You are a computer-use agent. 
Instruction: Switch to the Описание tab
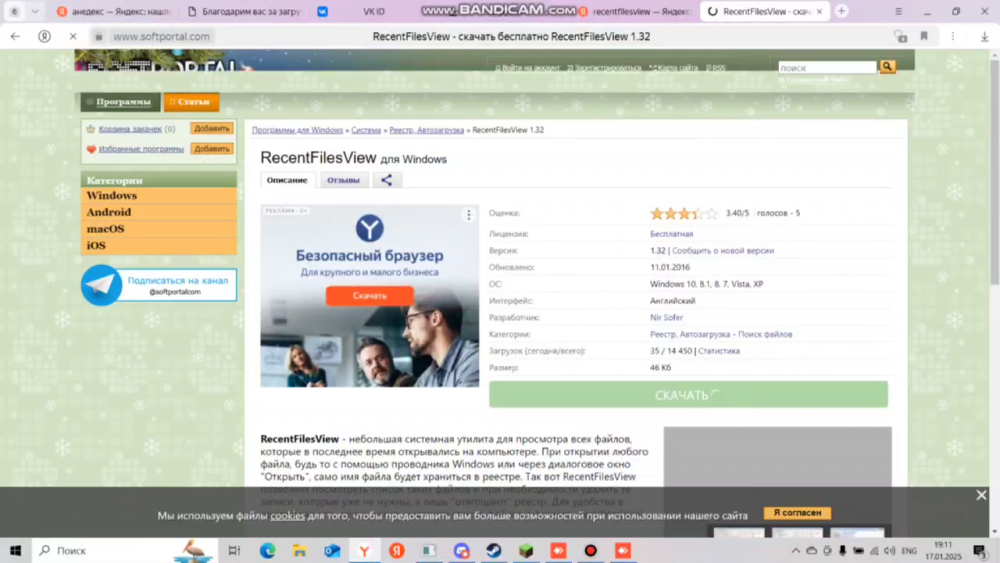pyautogui.click(x=287, y=180)
